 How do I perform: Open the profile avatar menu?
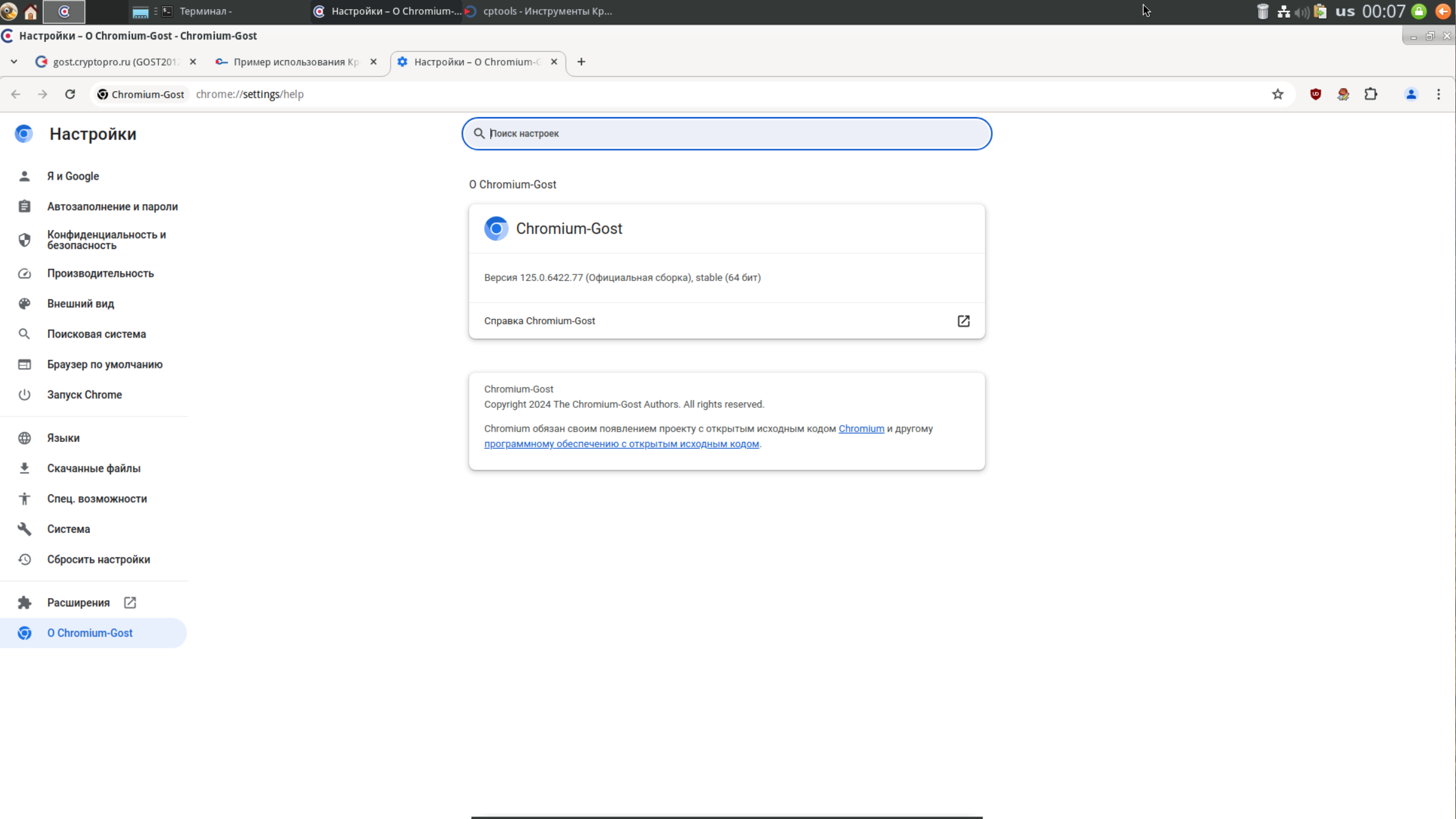1410,94
